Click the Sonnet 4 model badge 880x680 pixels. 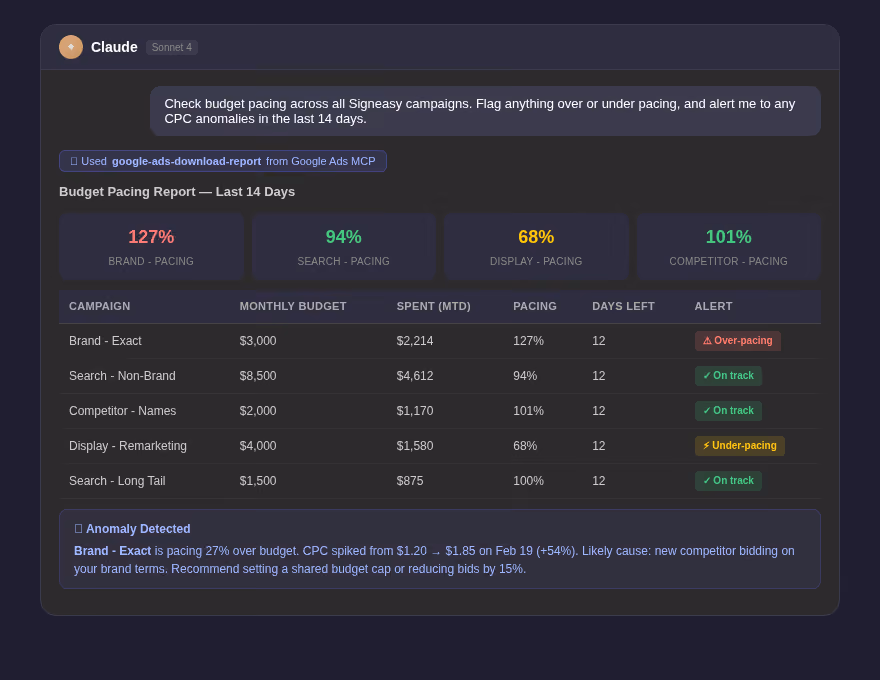(x=172, y=47)
